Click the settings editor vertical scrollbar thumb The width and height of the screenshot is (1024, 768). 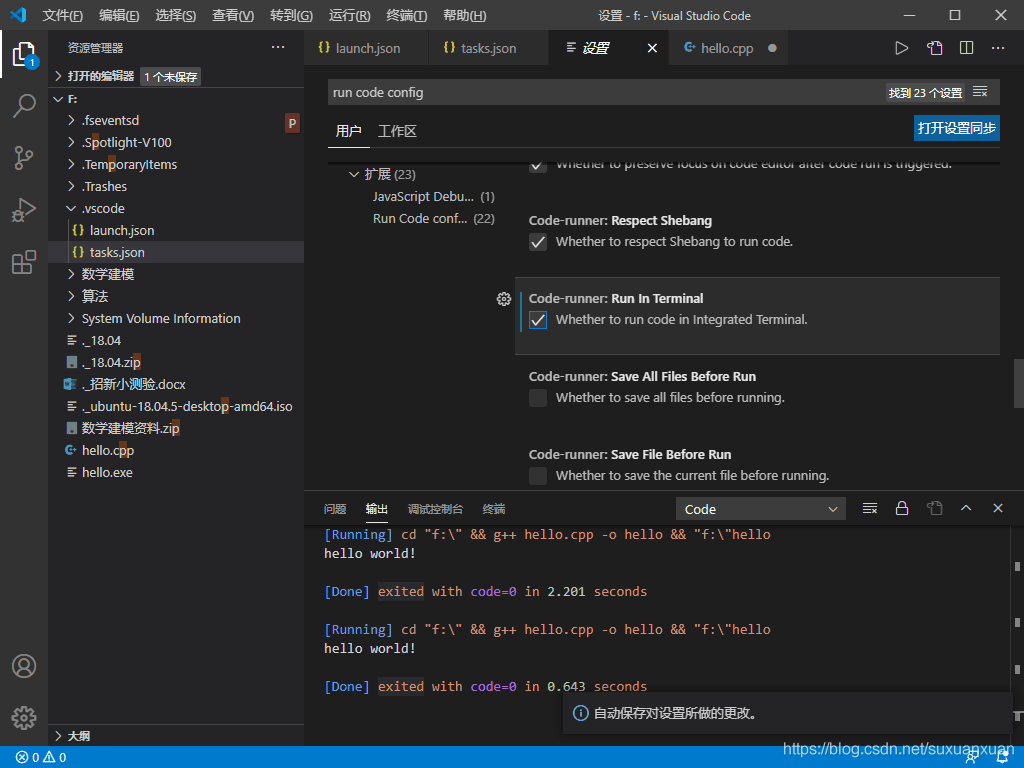[1018, 383]
